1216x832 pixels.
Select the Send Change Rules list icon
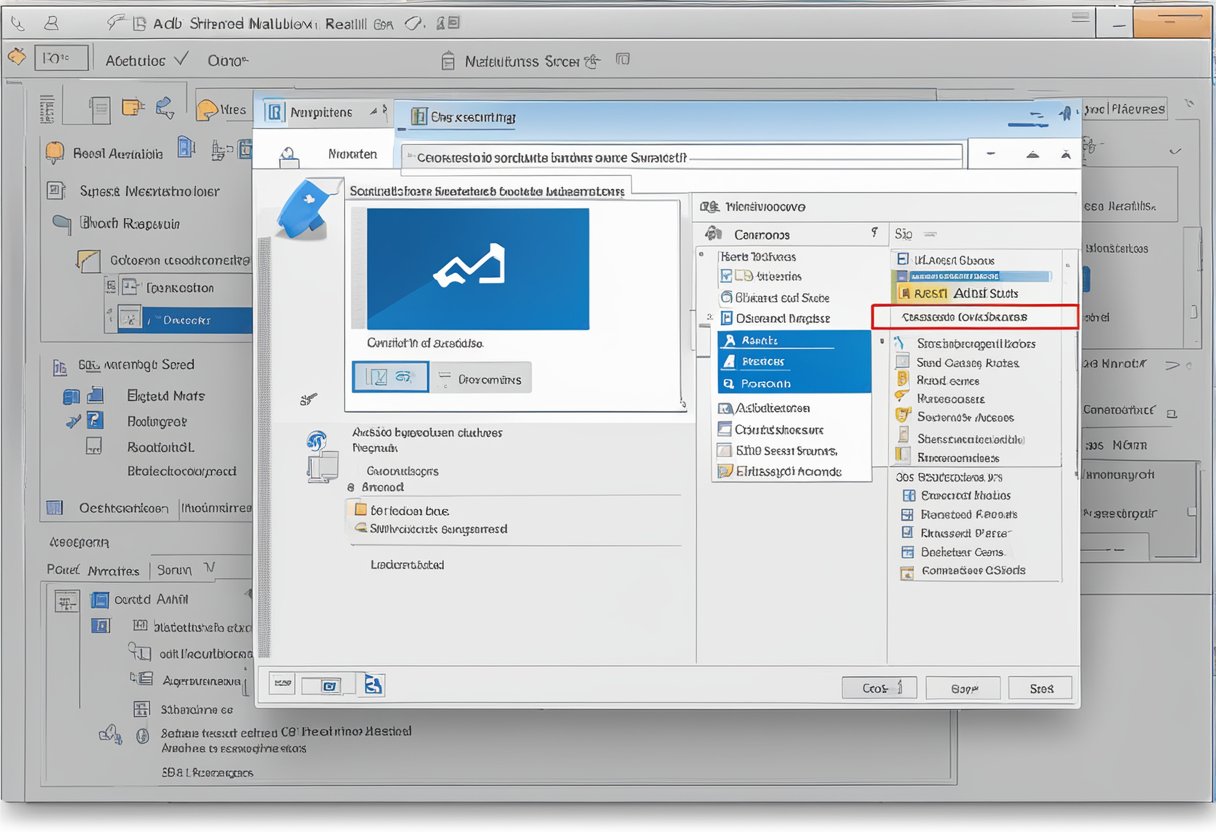[x=907, y=362]
